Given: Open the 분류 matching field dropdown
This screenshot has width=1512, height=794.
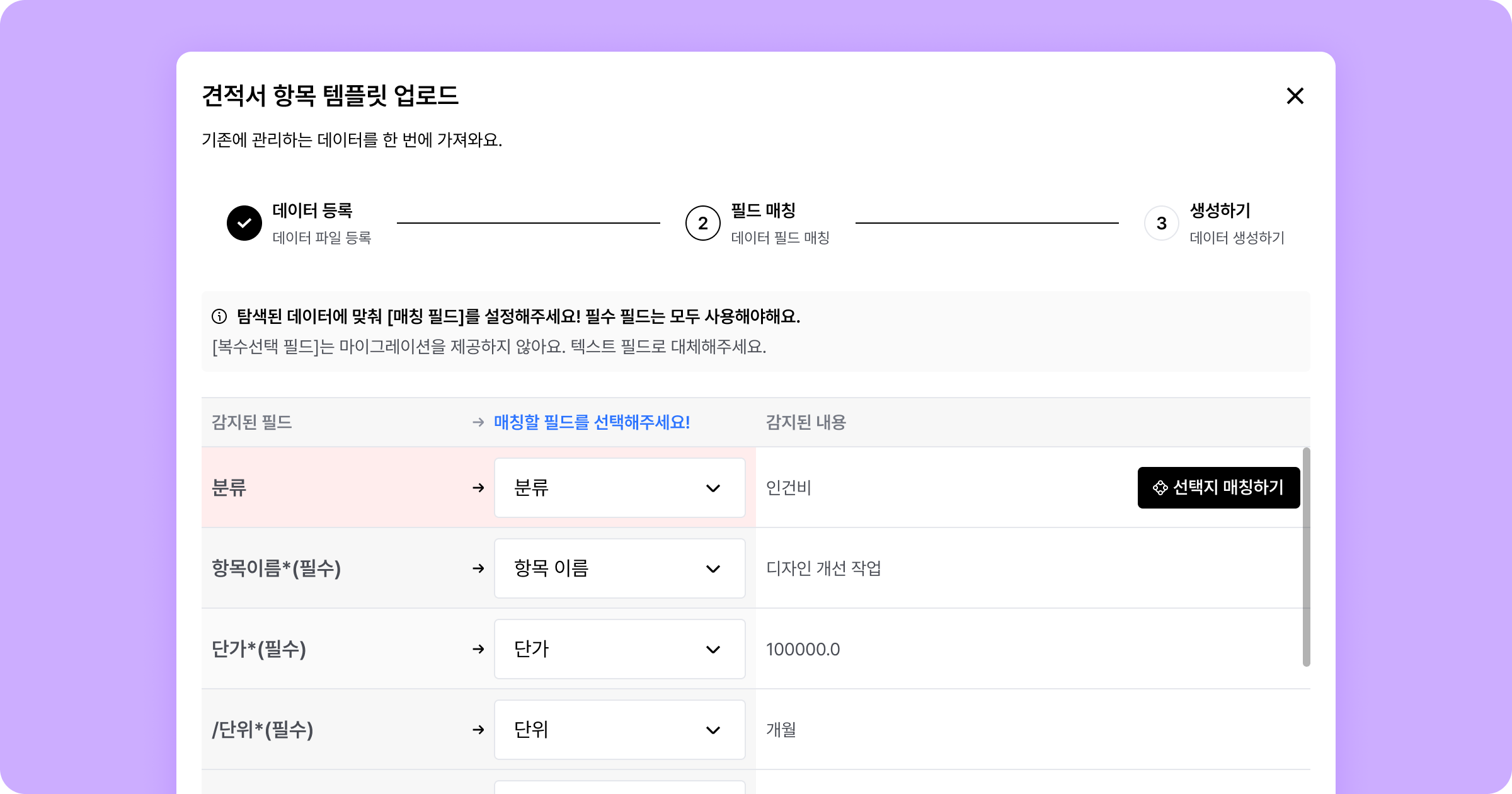Looking at the screenshot, I should pyautogui.click(x=619, y=488).
